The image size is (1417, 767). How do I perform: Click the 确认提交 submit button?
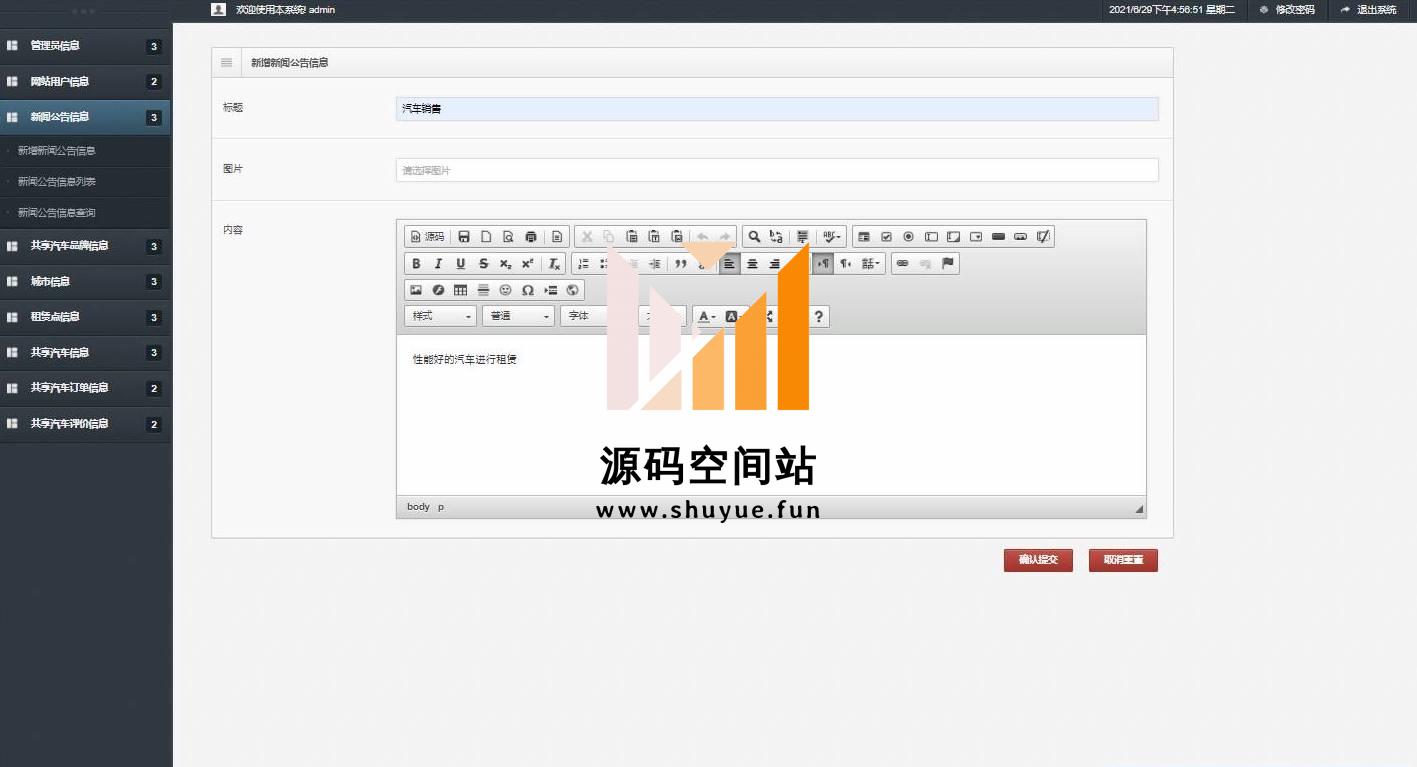[1038, 560]
